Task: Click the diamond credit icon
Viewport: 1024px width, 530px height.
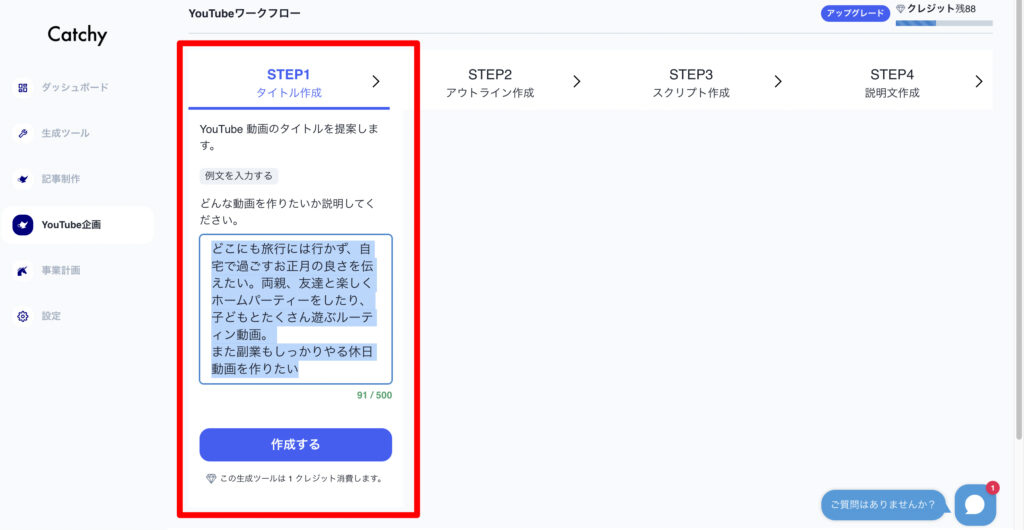Action: tap(900, 9)
